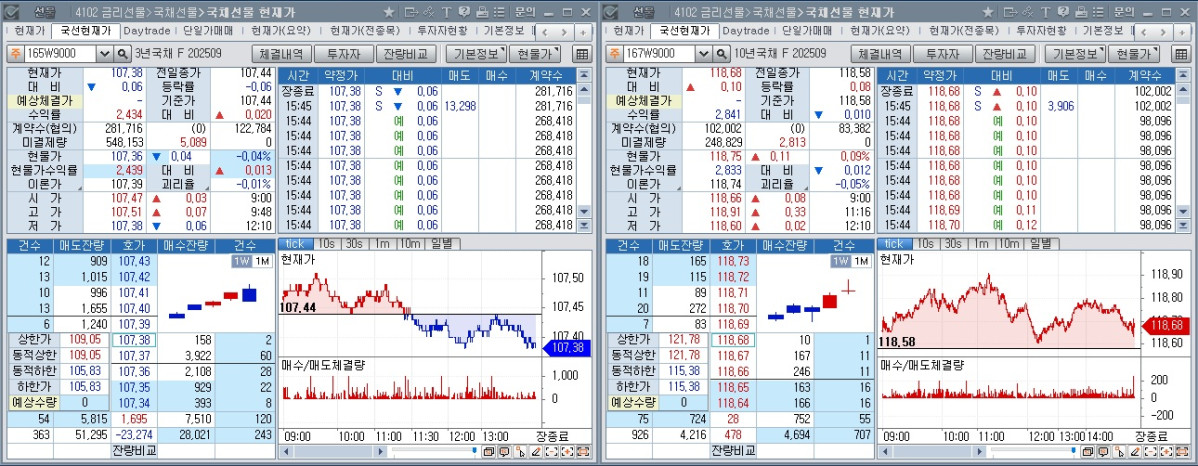Zoom in the 10-year chart

1167,451
